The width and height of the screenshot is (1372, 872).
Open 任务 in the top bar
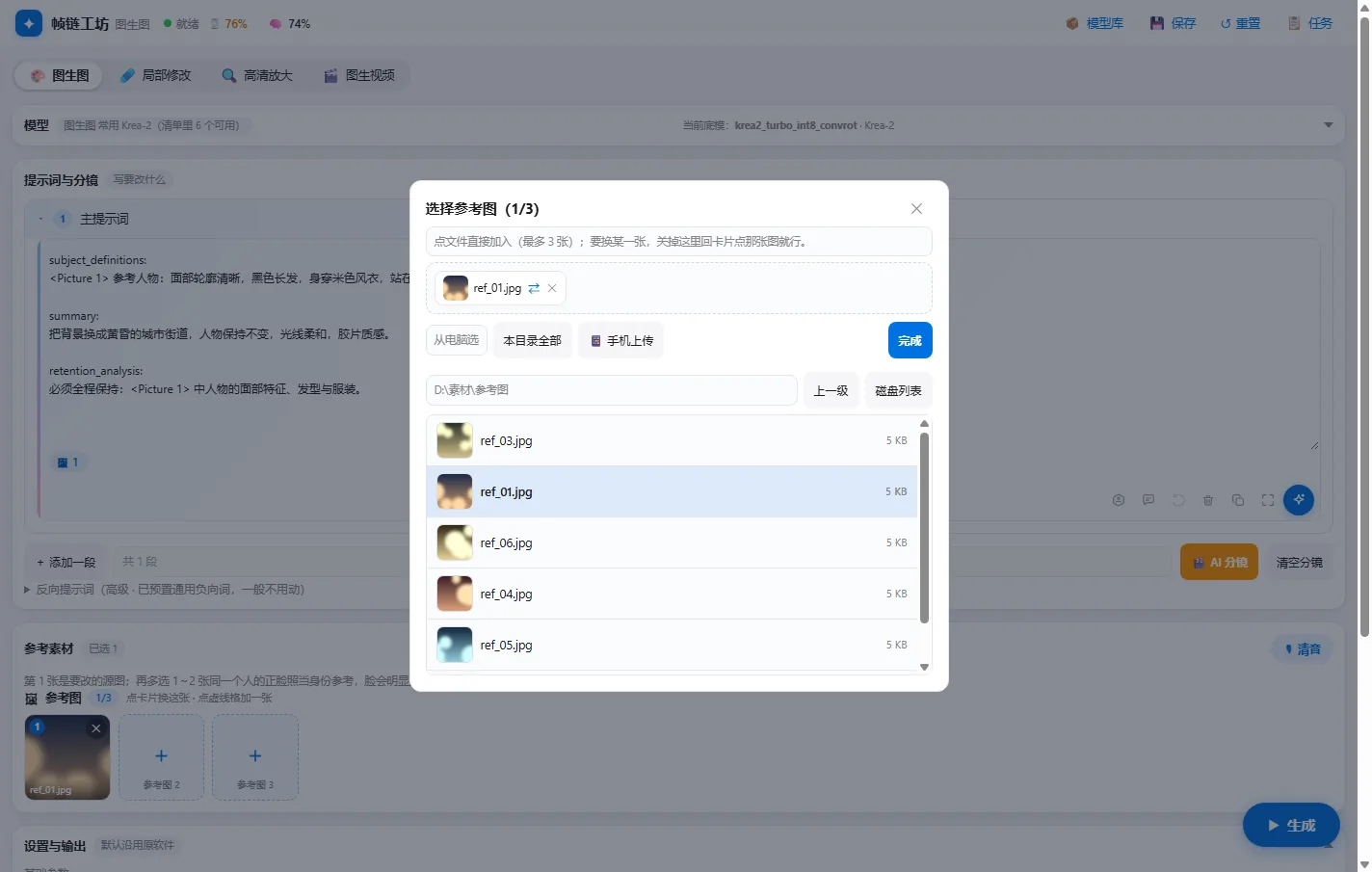[1310, 23]
